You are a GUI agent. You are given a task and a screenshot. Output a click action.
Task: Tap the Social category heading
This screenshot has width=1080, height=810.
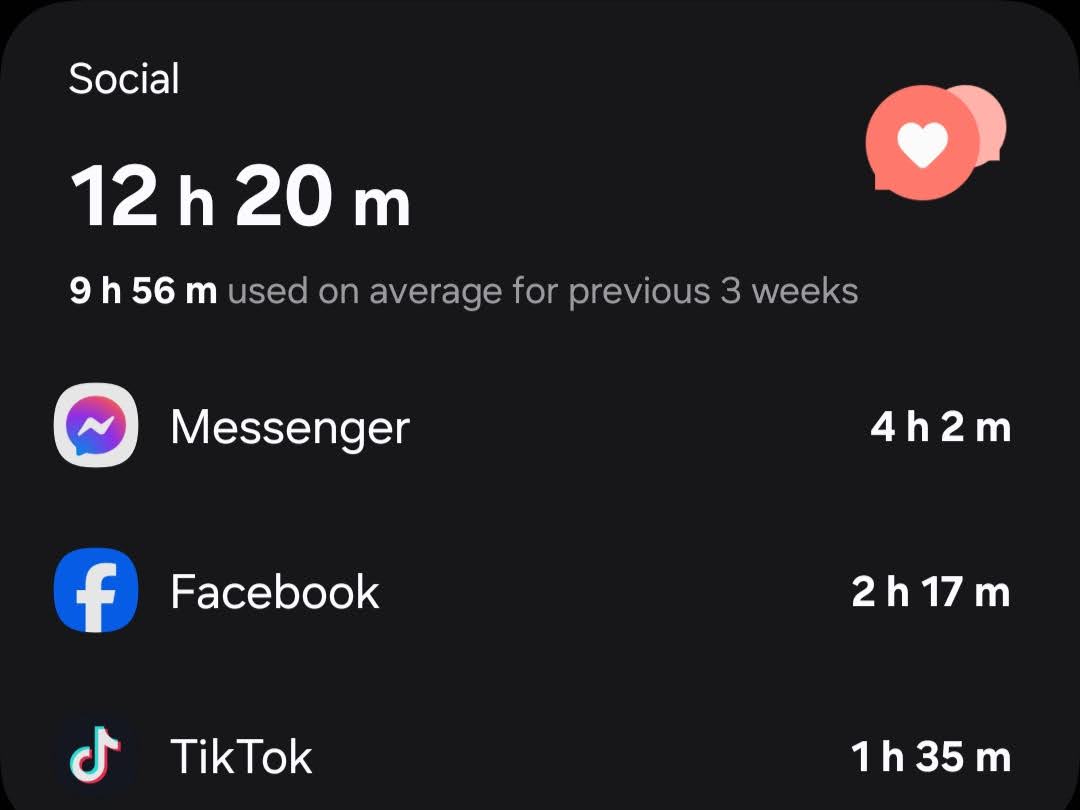(124, 78)
